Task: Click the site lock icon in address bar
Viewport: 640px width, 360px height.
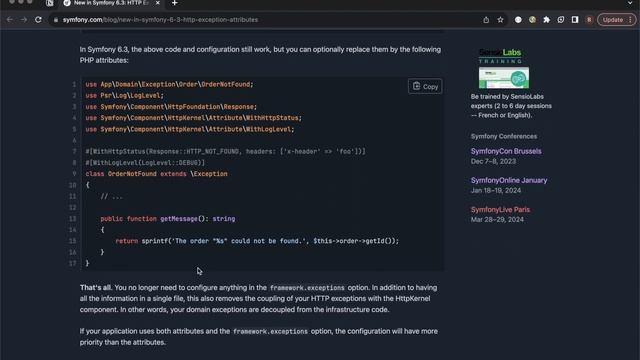Action: click(x=56, y=20)
